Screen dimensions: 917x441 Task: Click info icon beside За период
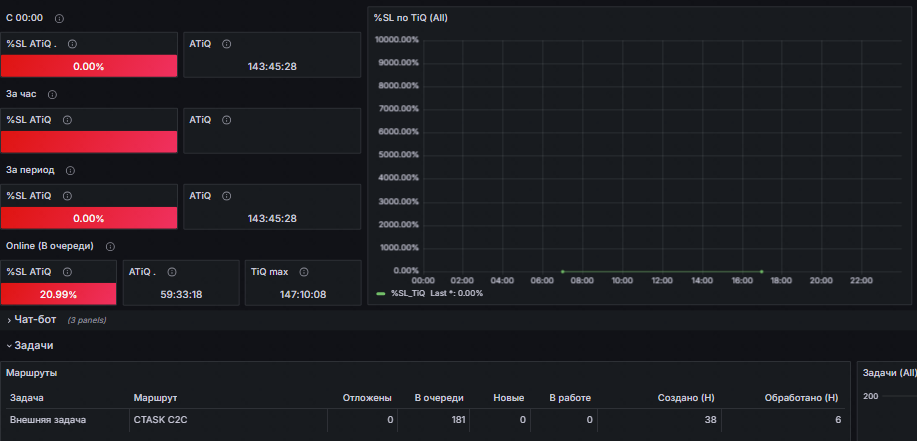point(70,170)
